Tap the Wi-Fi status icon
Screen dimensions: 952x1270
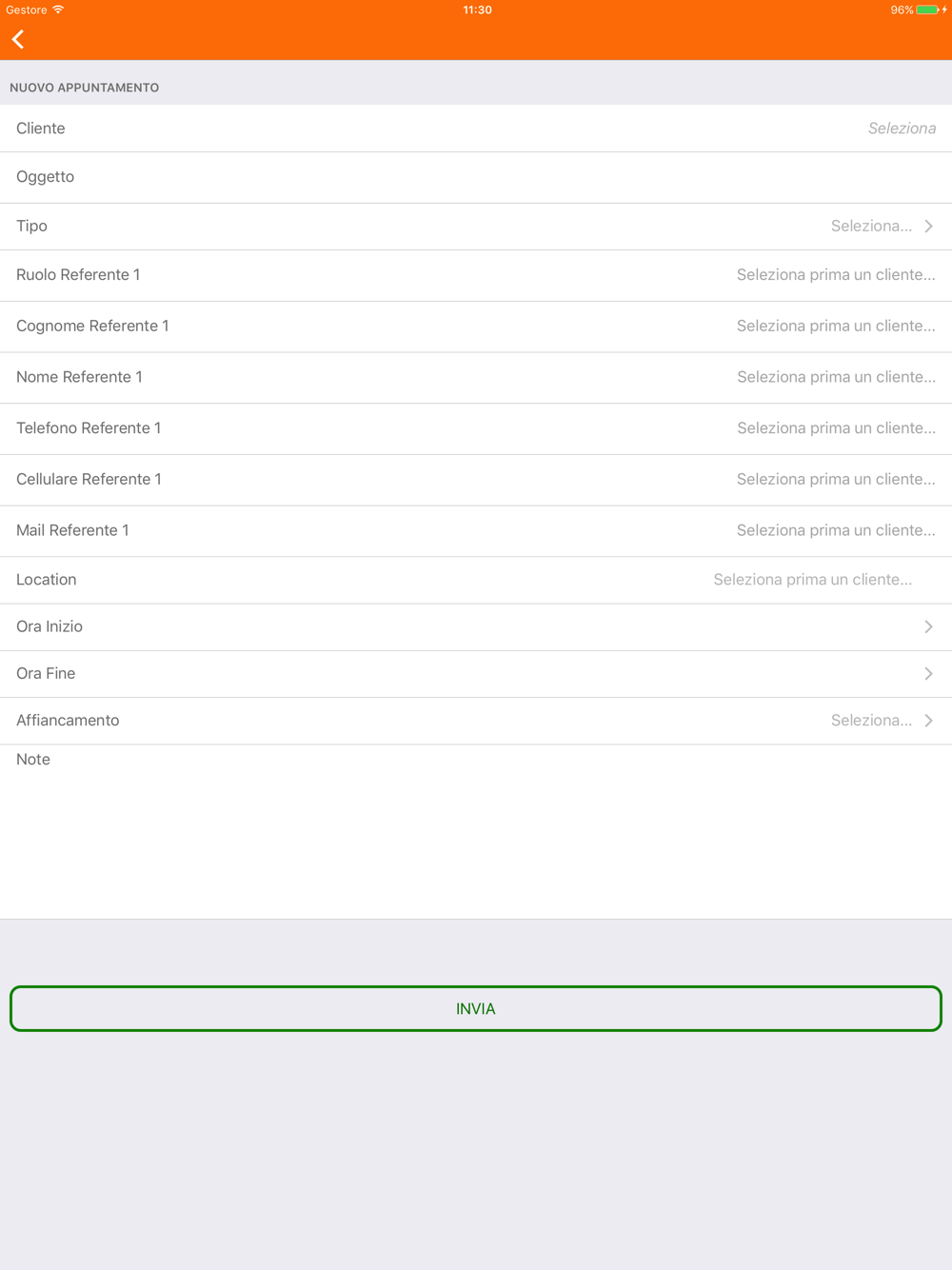58,10
